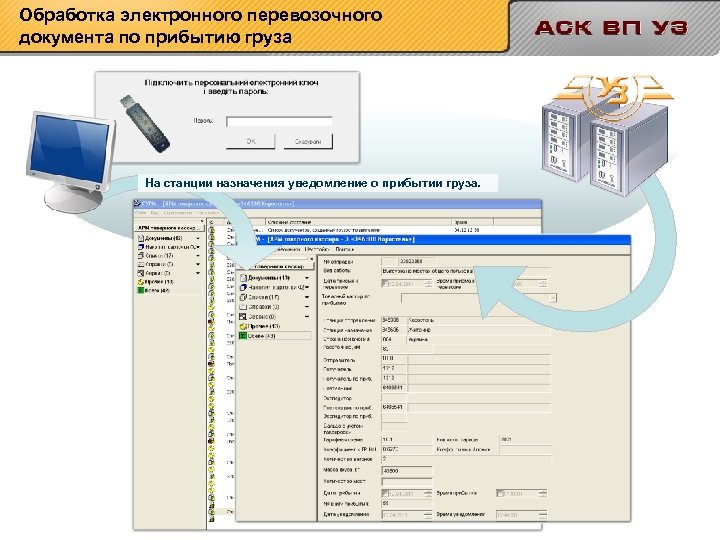Select Всего (43) row in front window
This screenshot has height=540, width=720.
point(275,336)
